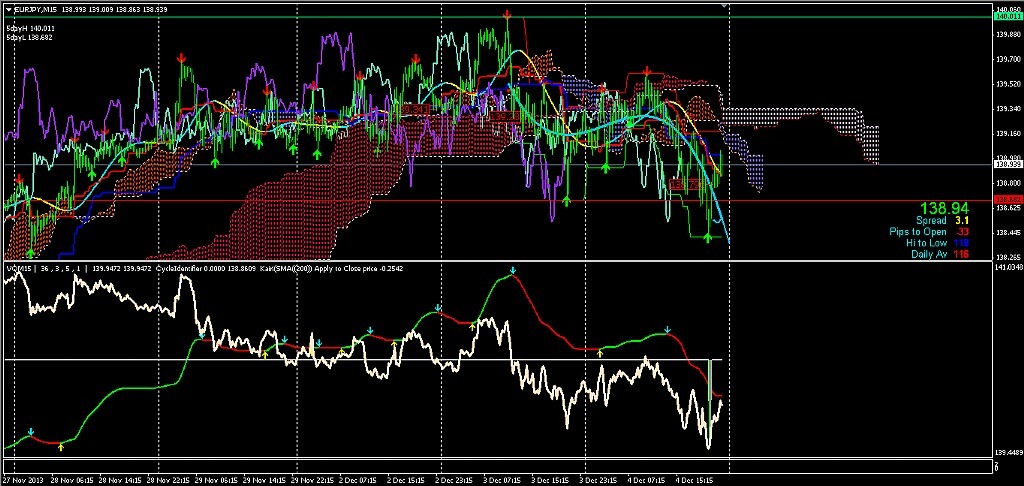Viewport: 1024px width, 486px height.
Task: Click the first yellow up arrow in indicator window
Action: [x=61, y=444]
